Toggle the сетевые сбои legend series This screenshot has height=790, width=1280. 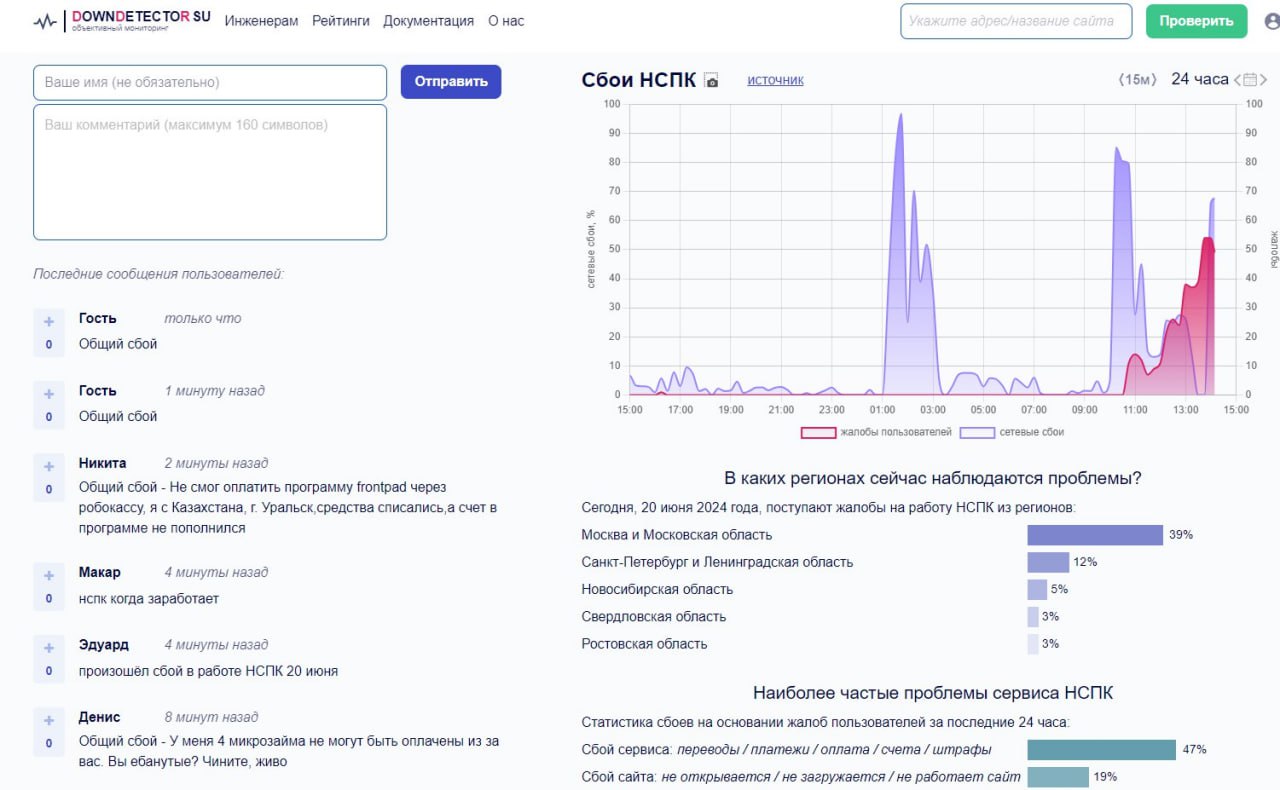click(977, 433)
